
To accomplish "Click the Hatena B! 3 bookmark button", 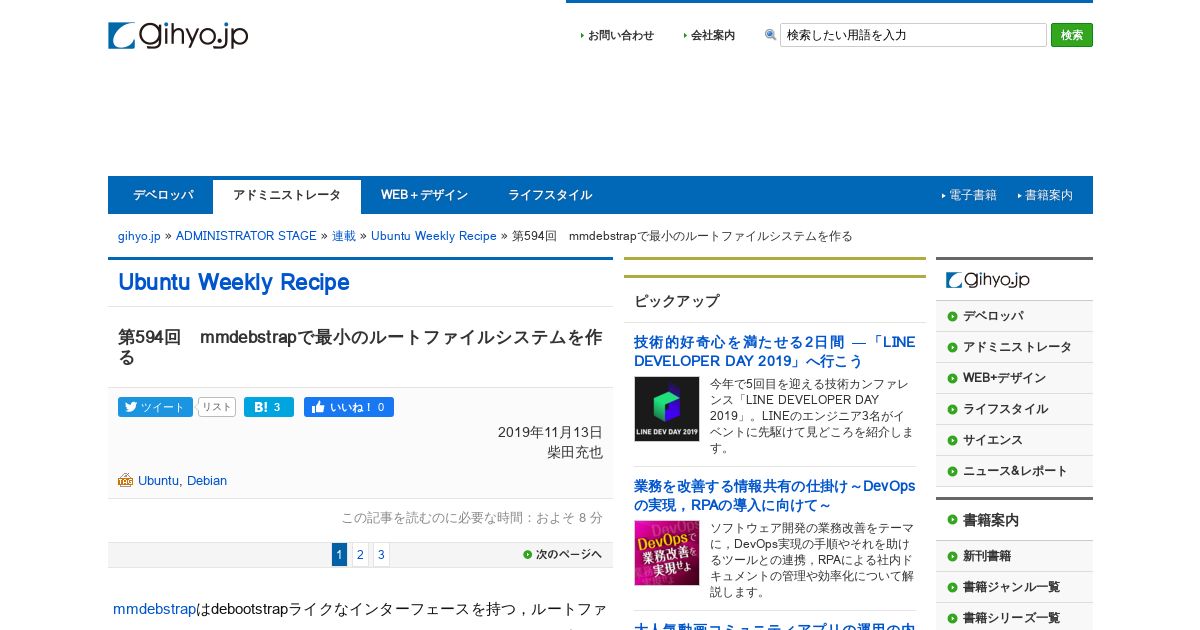I will [x=269, y=407].
